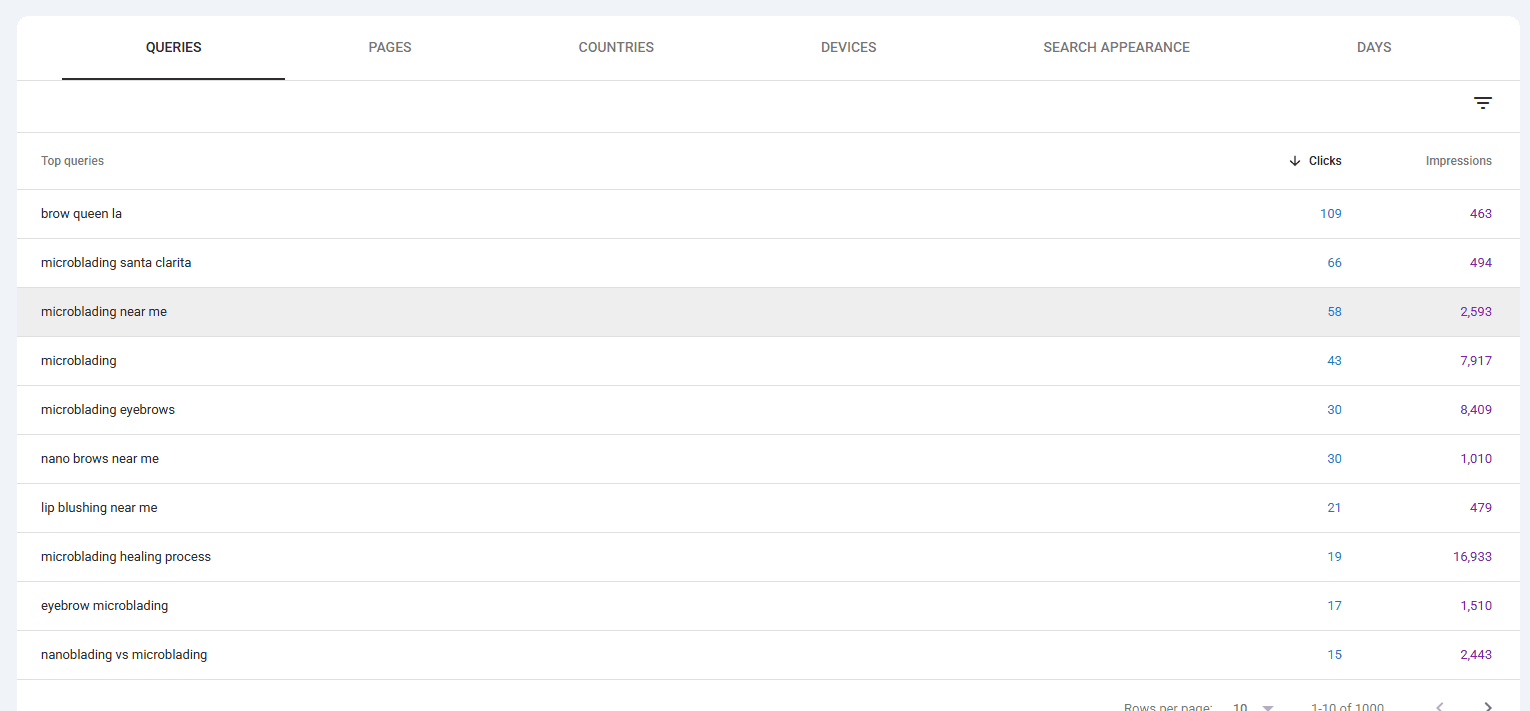Select the query "microblading santa clarita"
Screen dimensions: 1530x711
(116, 263)
